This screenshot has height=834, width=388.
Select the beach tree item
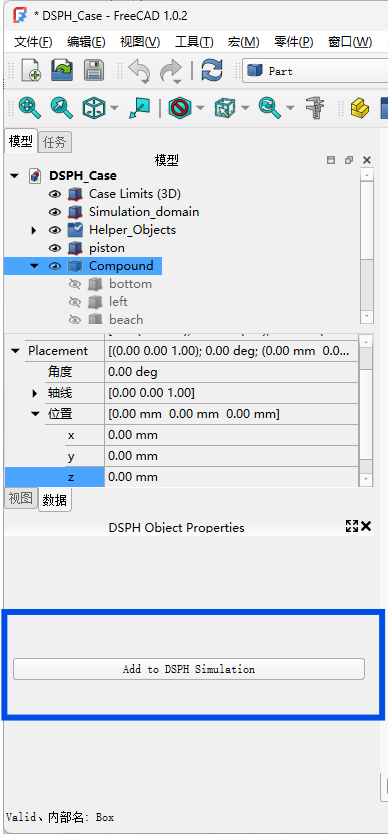point(126,320)
